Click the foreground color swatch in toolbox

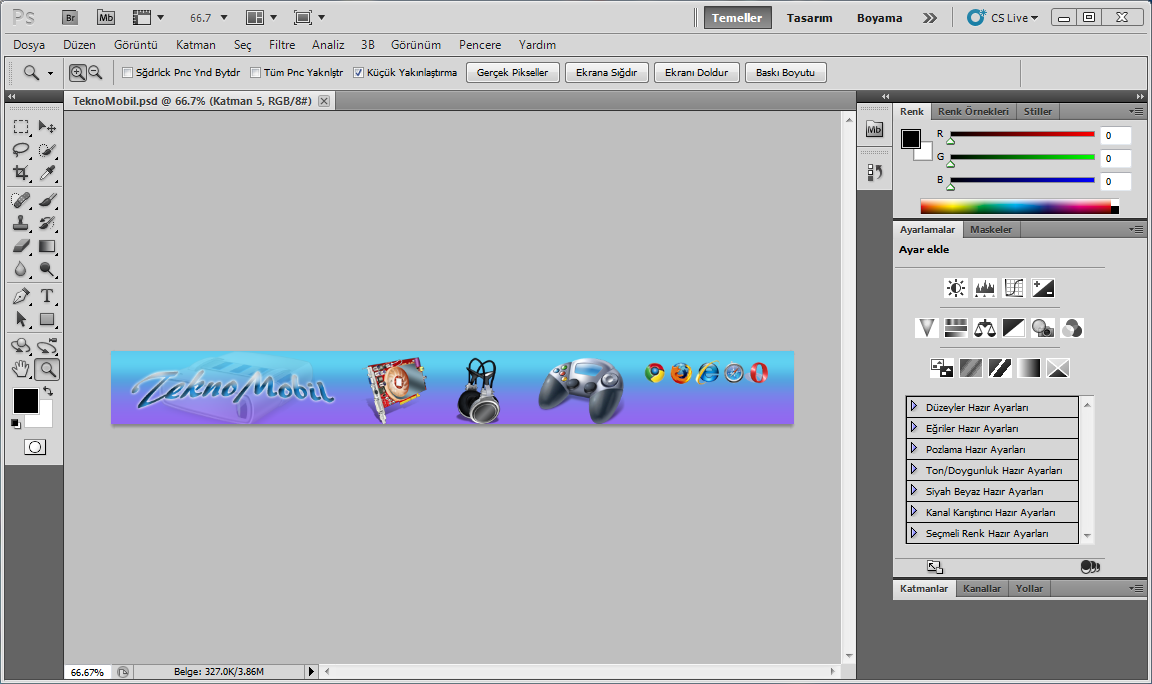point(24,400)
